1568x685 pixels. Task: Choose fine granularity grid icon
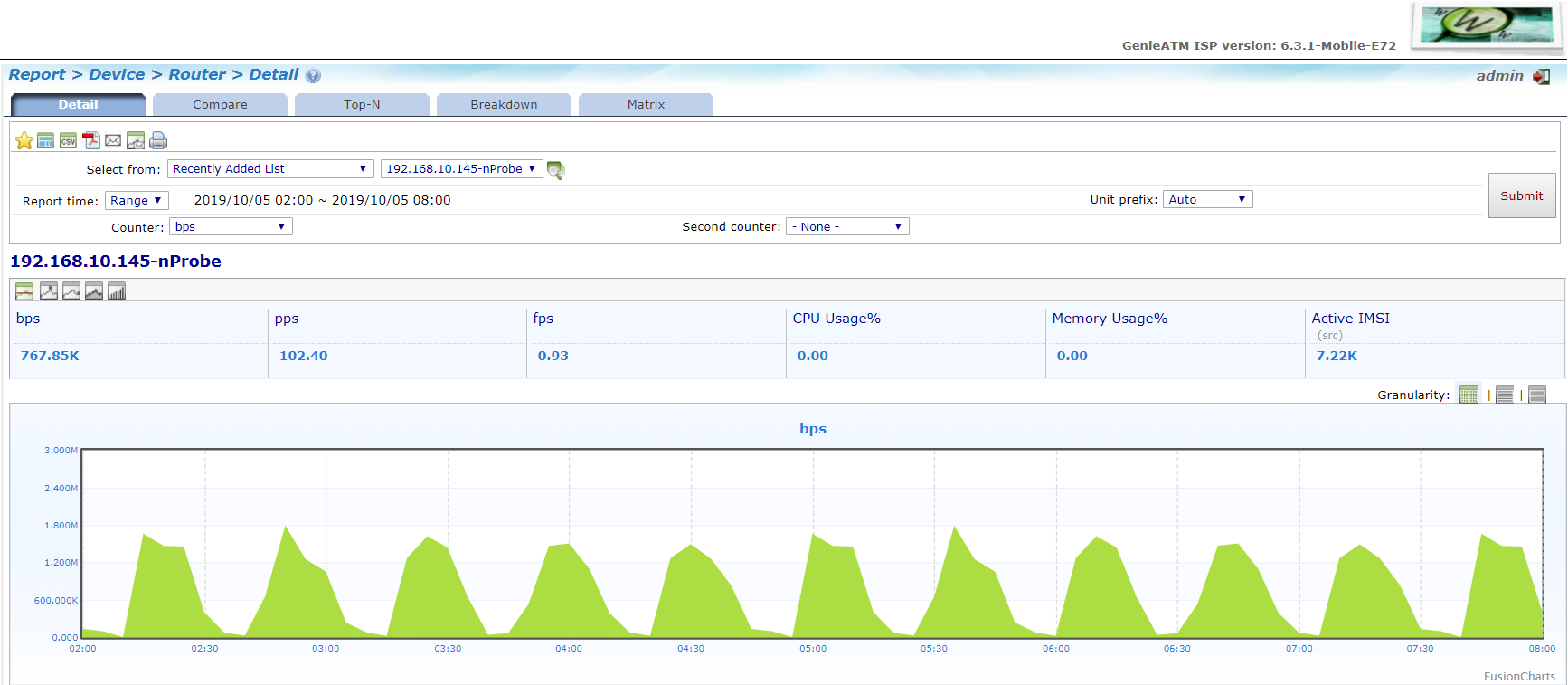pyautogui.click(x=1469, y=395)
